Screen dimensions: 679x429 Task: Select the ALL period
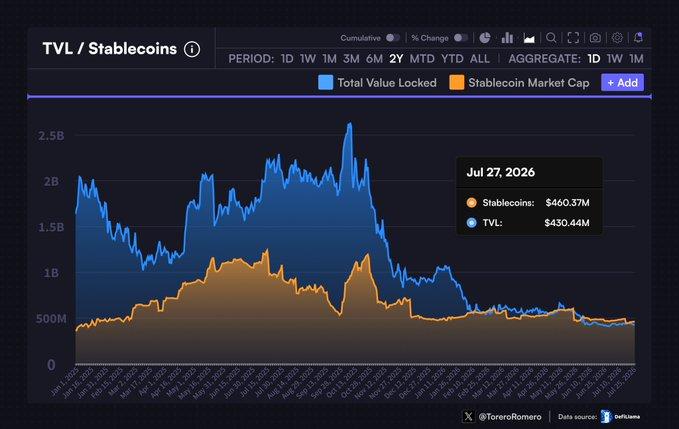(480, 59)
